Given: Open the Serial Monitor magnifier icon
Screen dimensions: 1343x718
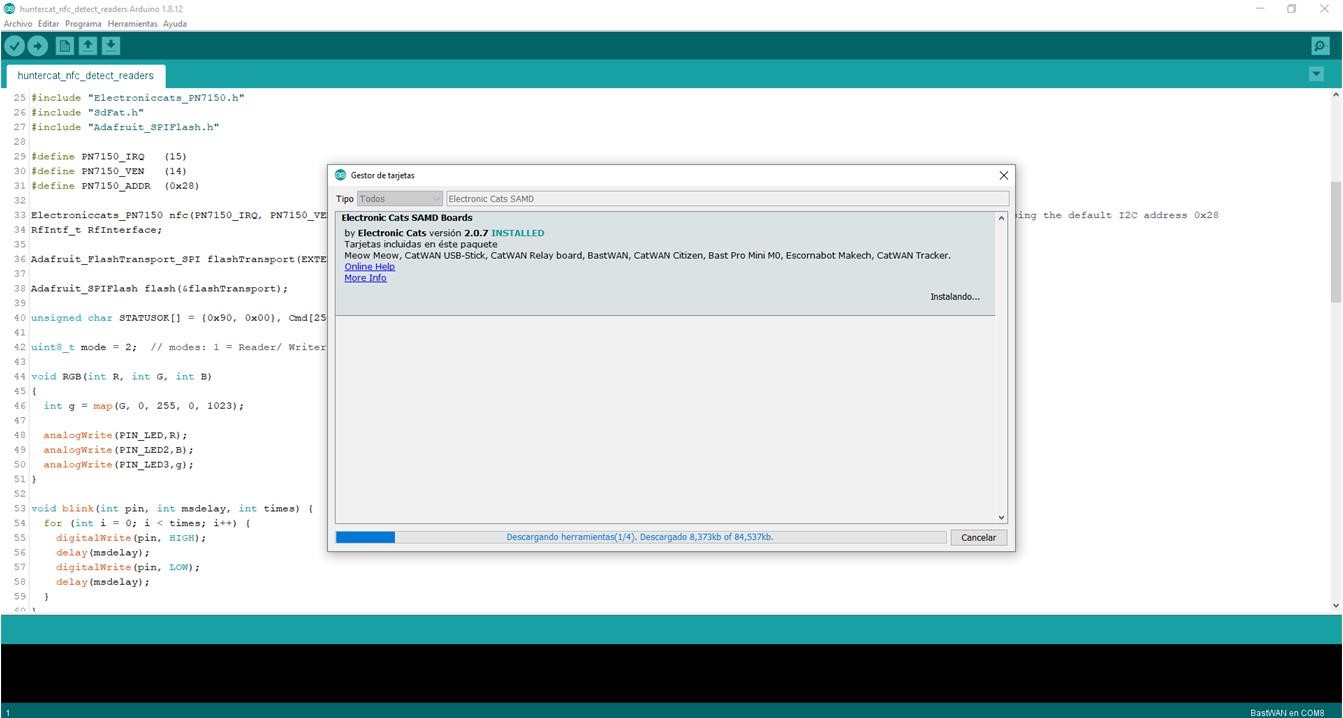Looking at the screenshot, I should (x=1320, y=46).
